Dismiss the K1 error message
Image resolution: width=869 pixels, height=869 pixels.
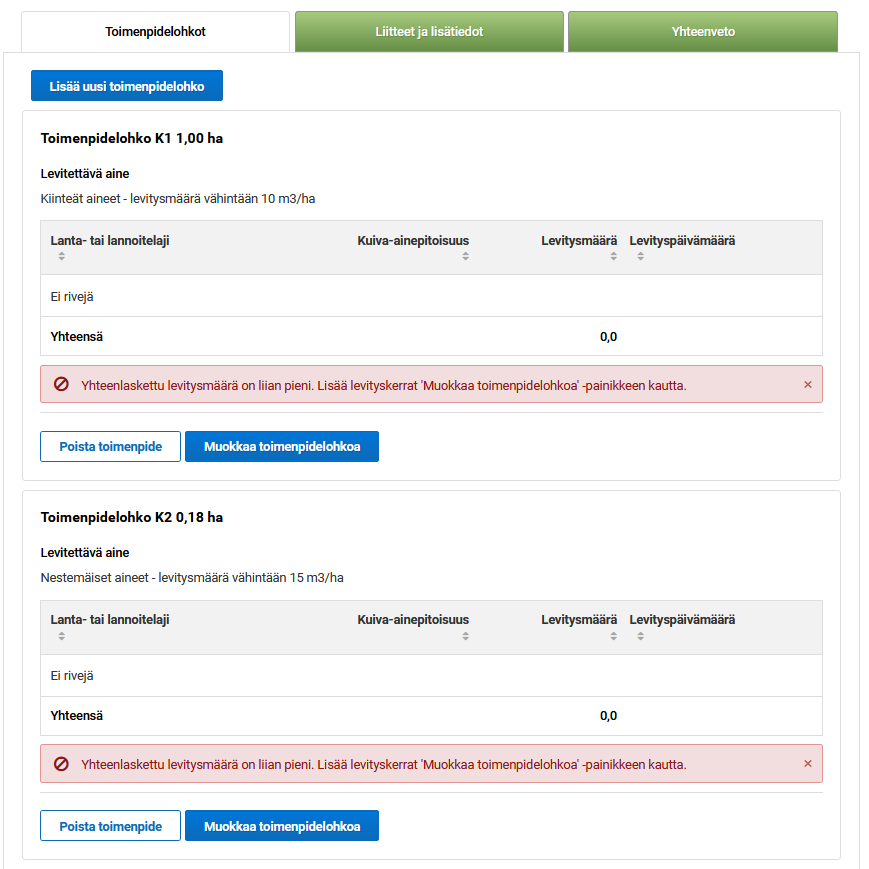click(x=808, y=385)
